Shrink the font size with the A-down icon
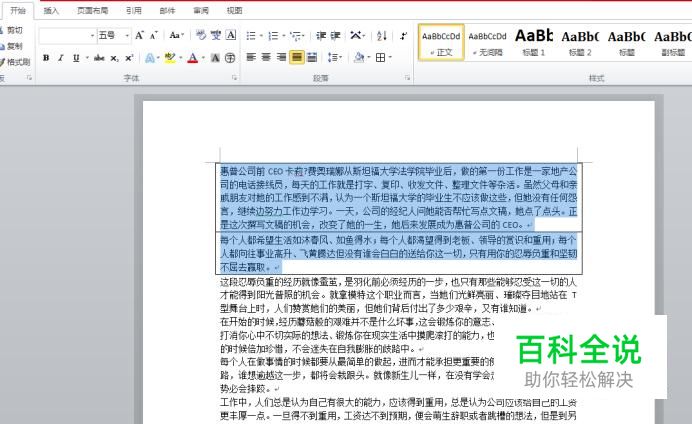Image resolution: width=692 pixels, height=424 pixels. pos(154,35)
